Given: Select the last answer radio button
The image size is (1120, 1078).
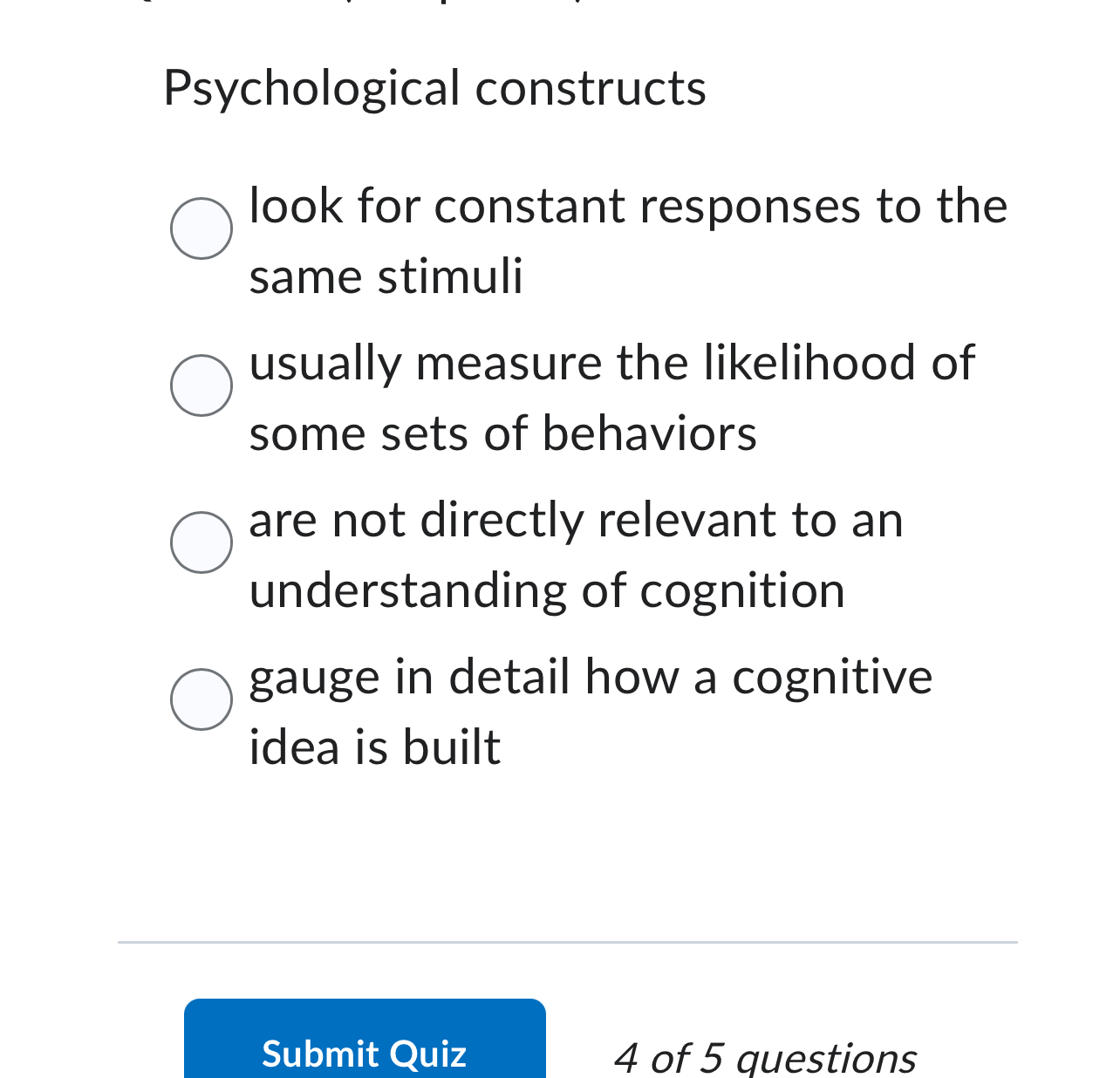Looking at the screenshot, I should coord(201,699).
